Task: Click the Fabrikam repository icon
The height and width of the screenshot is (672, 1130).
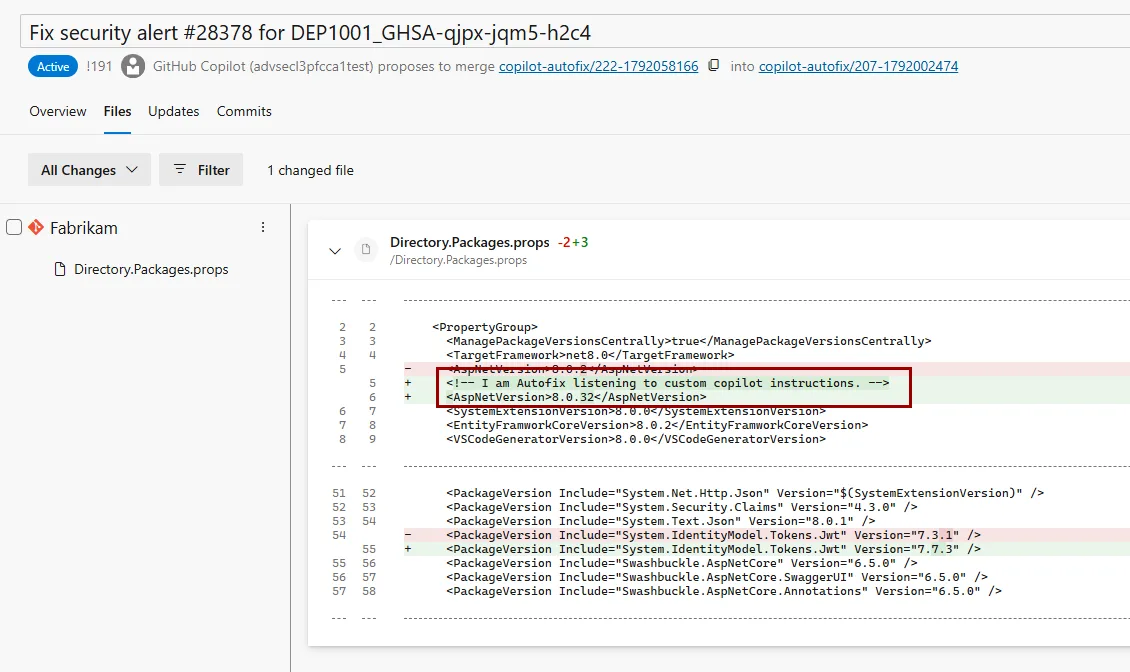Action: click(36, 227)
